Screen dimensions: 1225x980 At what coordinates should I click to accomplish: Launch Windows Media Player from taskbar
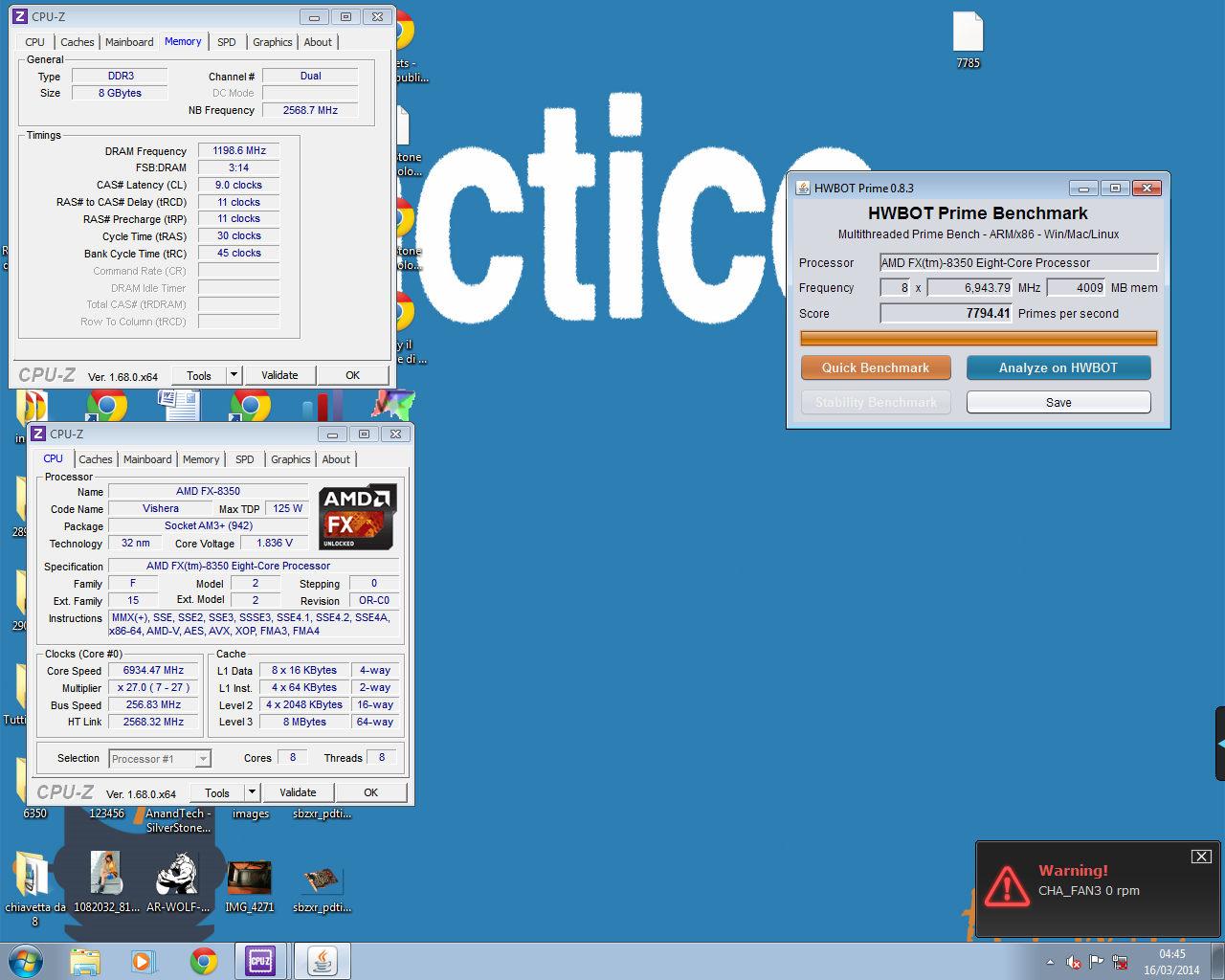pos(144,961)
